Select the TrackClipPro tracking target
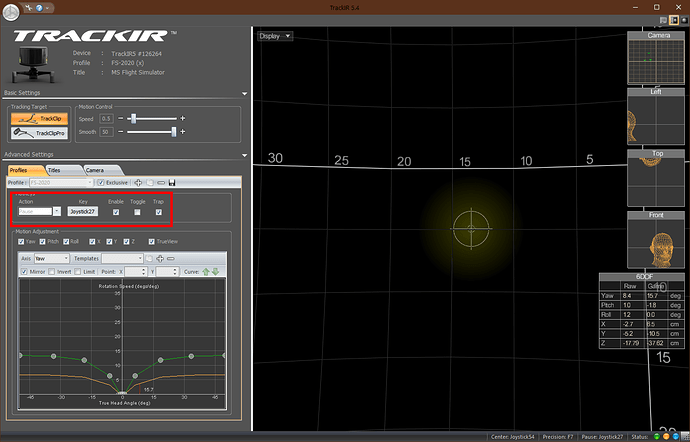Image resolution: width=690 pixels, height=442 pixels. pyautogui.click(x=37, y=132)
